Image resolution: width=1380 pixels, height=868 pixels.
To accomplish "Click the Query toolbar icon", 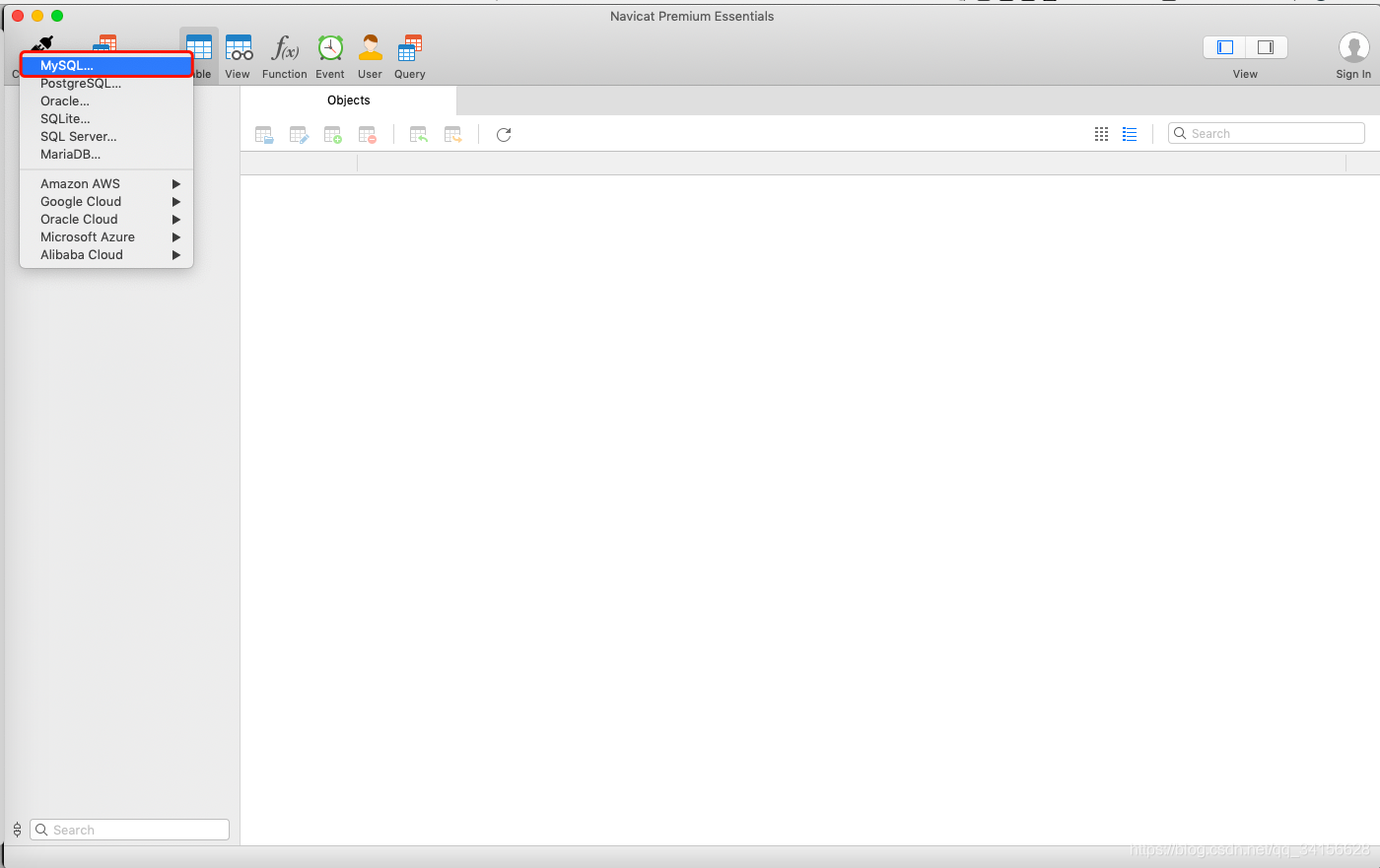I will [410, 47].
